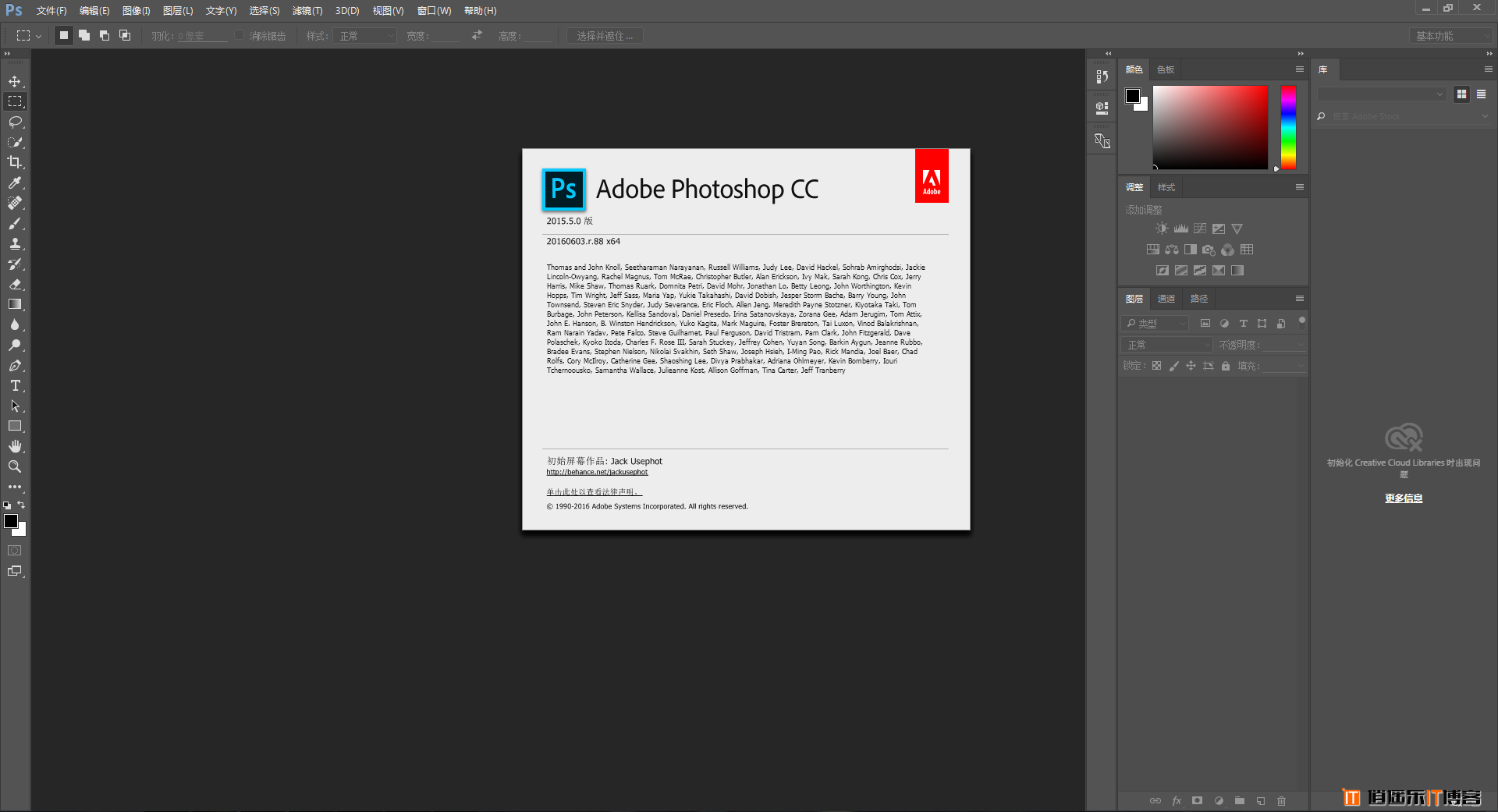Viewport: 1498px width, 812px height.
Task: Select the Zoom tool in toolbar
Action: coord(15,466)
